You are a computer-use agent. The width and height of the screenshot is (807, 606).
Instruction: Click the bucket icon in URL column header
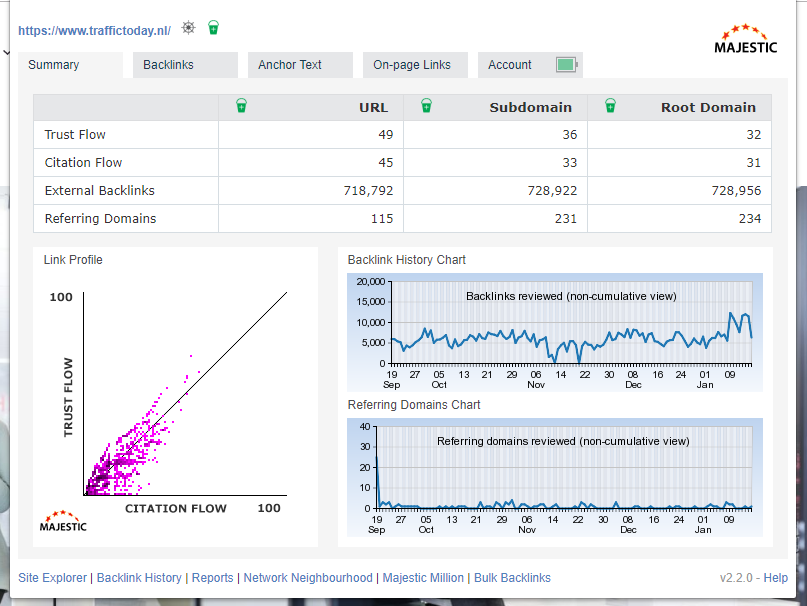pos(241,106)
